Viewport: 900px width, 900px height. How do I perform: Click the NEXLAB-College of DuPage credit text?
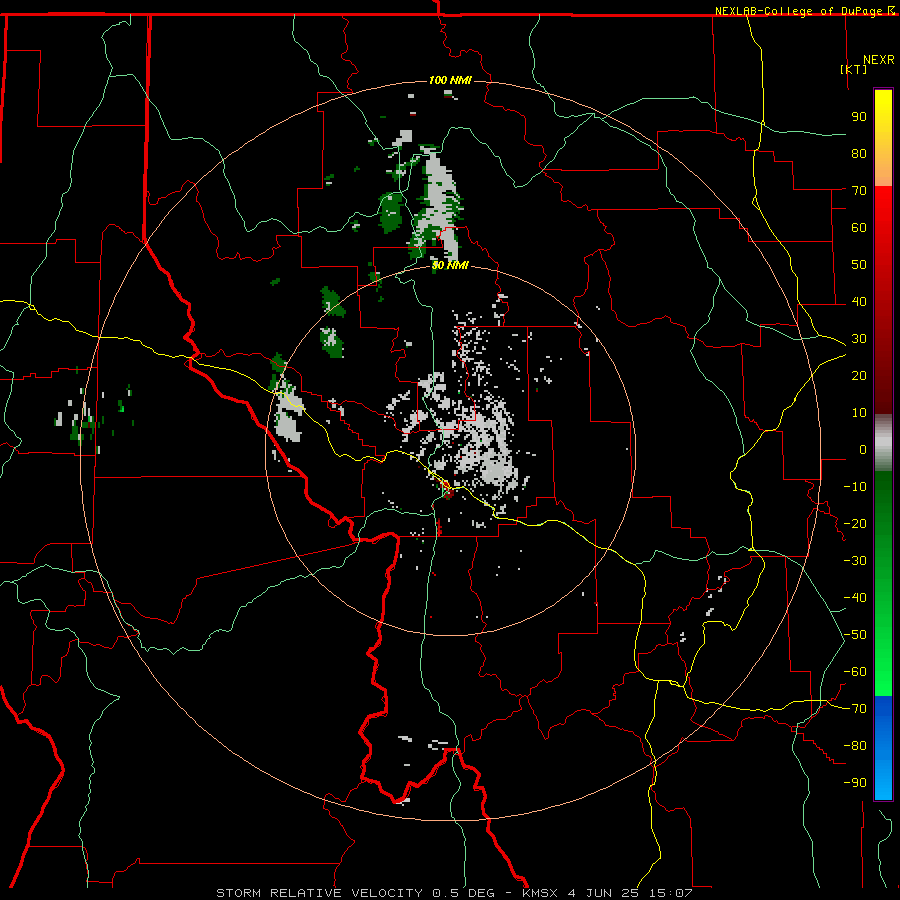tap(800, 11)
